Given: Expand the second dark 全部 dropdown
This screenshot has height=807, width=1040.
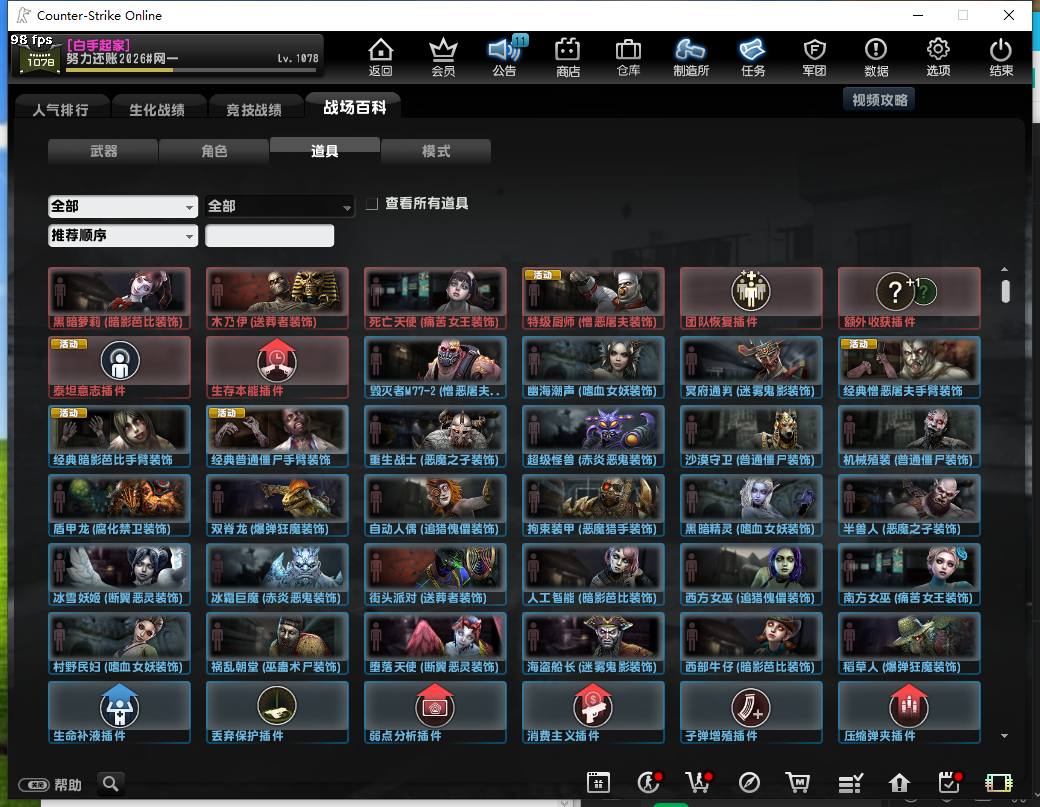Looking at the screenshot, I should pyautogui.click(x=279, y=206).
